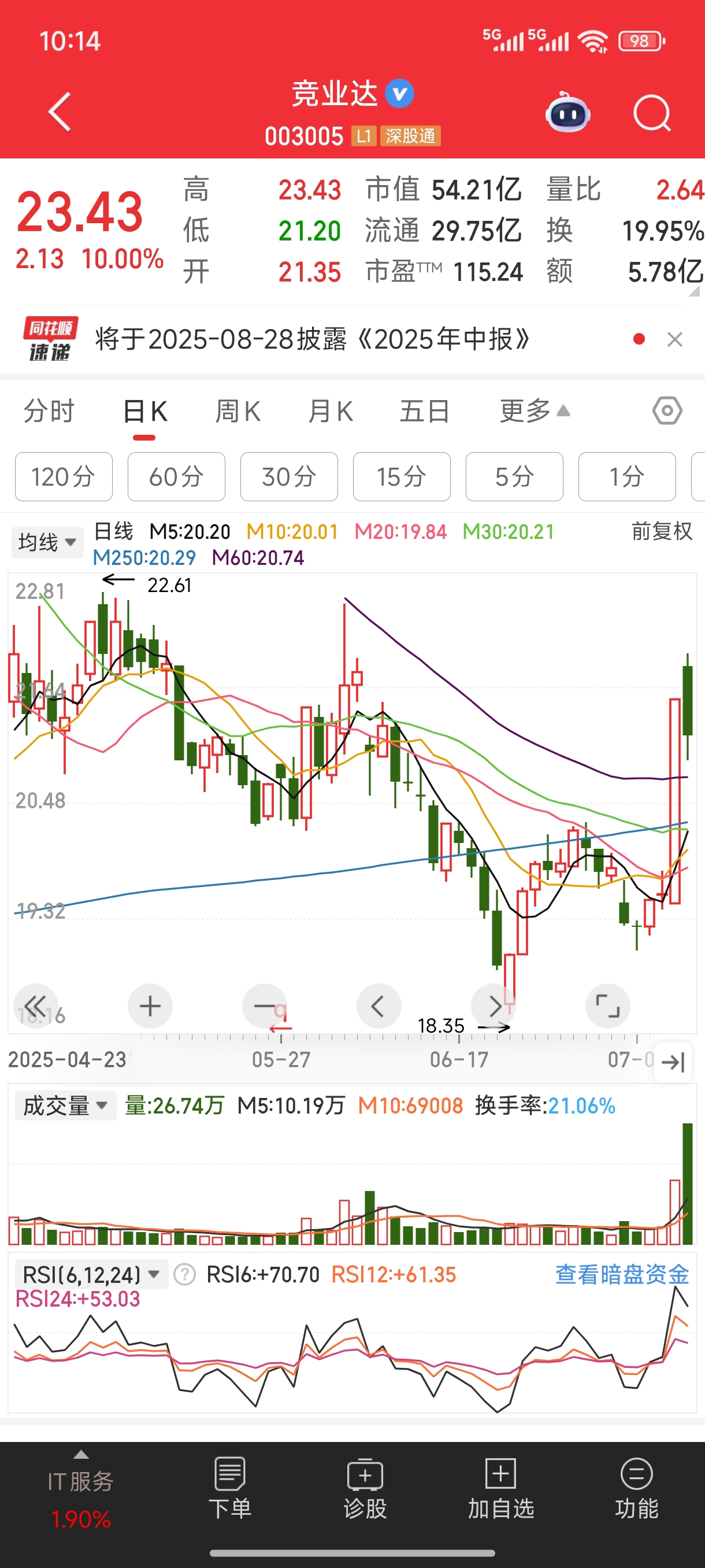Screen dimensions: 705x1568
Task: Tap the RSI help question icon
Action: (x=184, y=1275)
